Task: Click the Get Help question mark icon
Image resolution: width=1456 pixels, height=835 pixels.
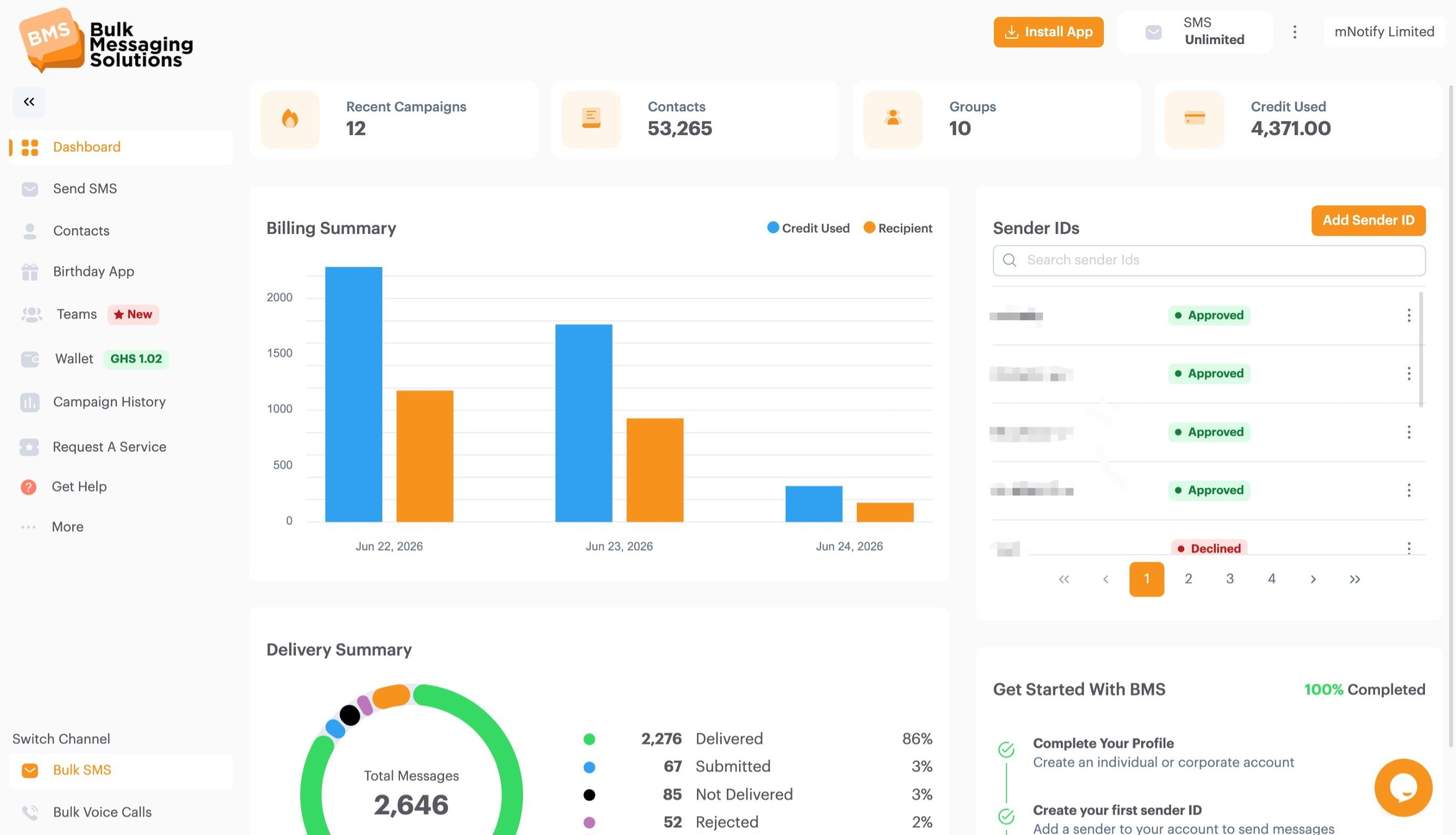Action: pos(29,487)
